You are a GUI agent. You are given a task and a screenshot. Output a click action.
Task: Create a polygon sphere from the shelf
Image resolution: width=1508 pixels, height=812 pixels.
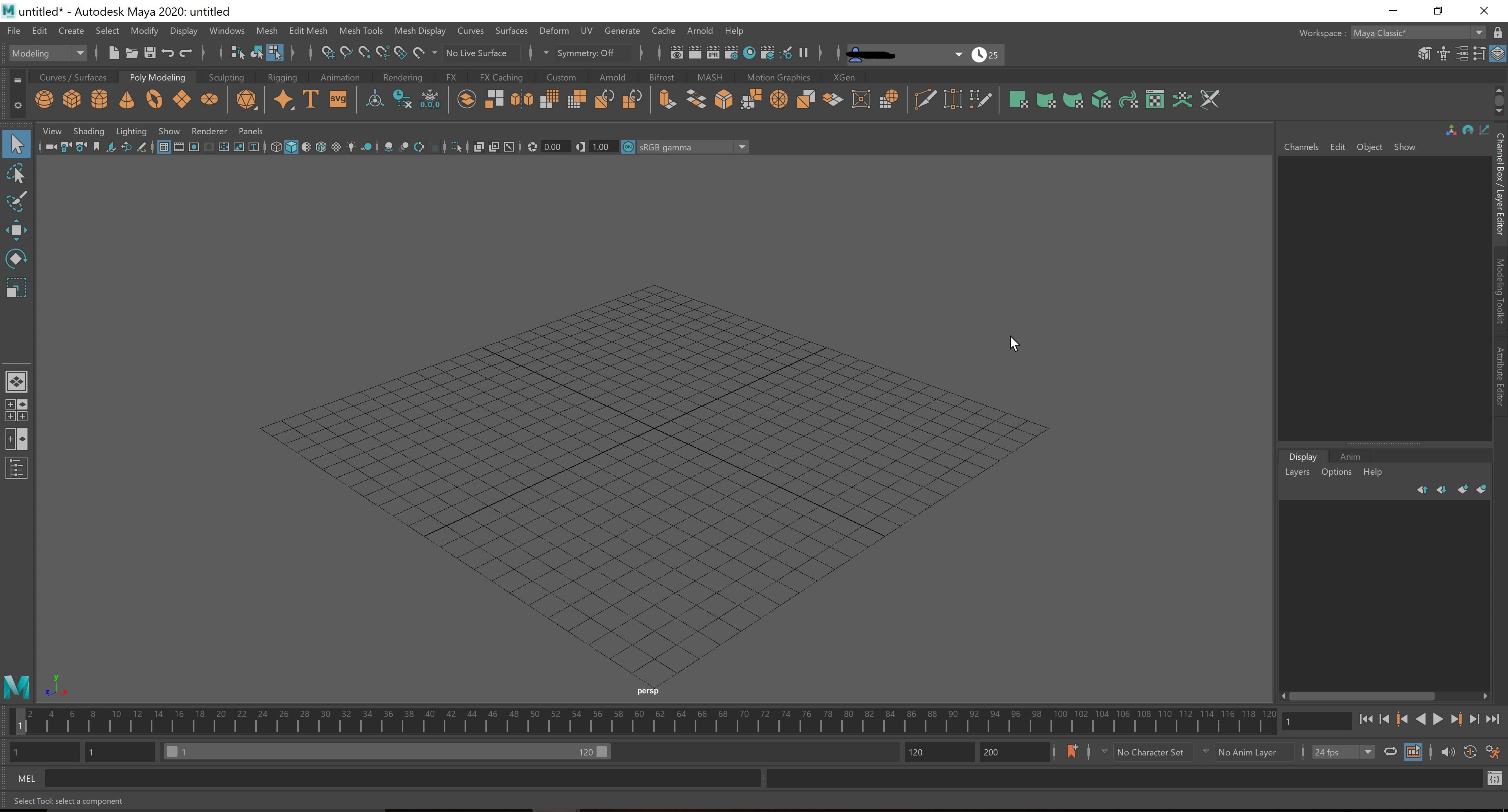[x=44, y=99]
